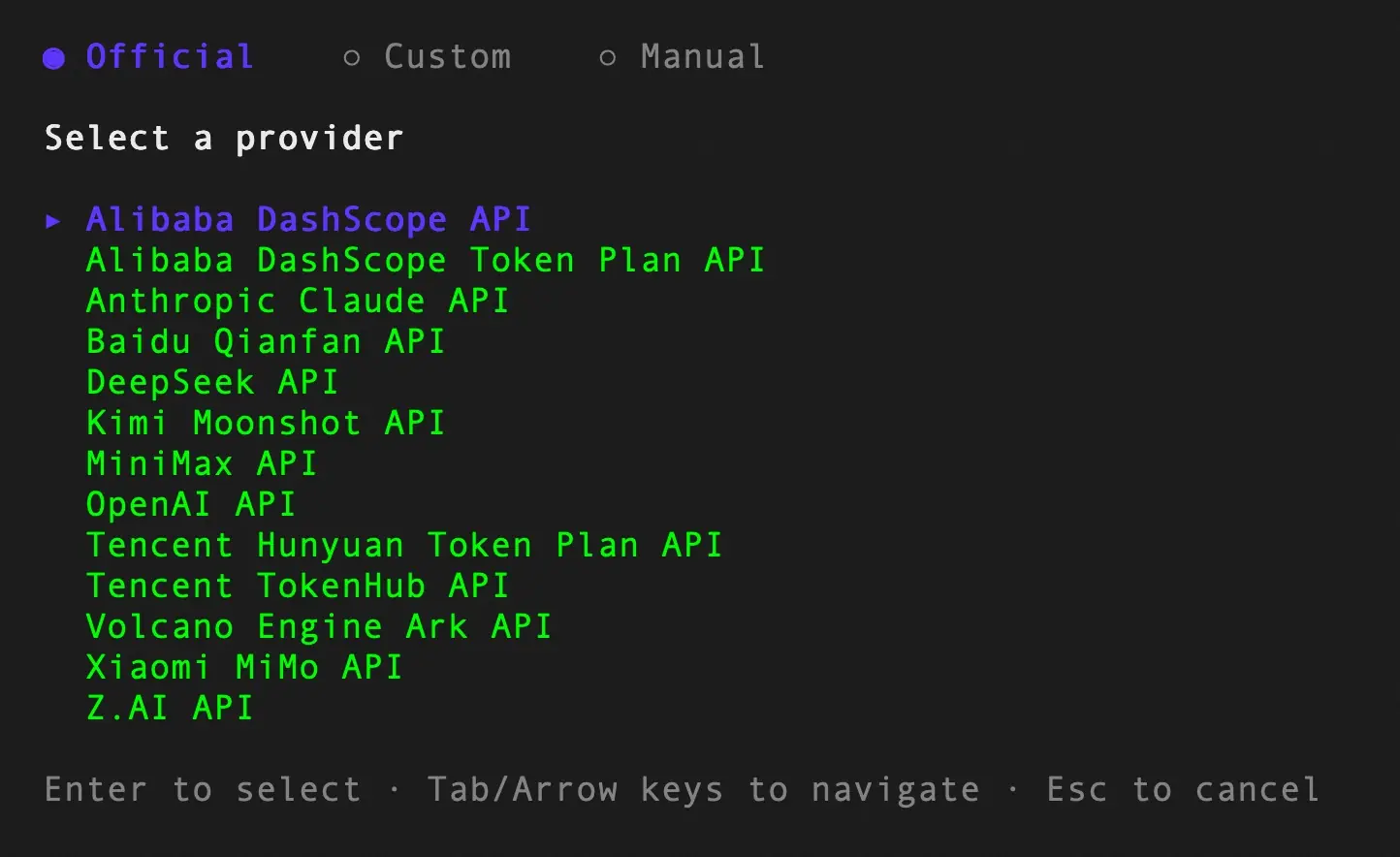The height and width of the screenshot is (857, 1400).
Task: Click the filled circle icon before Official
Action: 54,58
